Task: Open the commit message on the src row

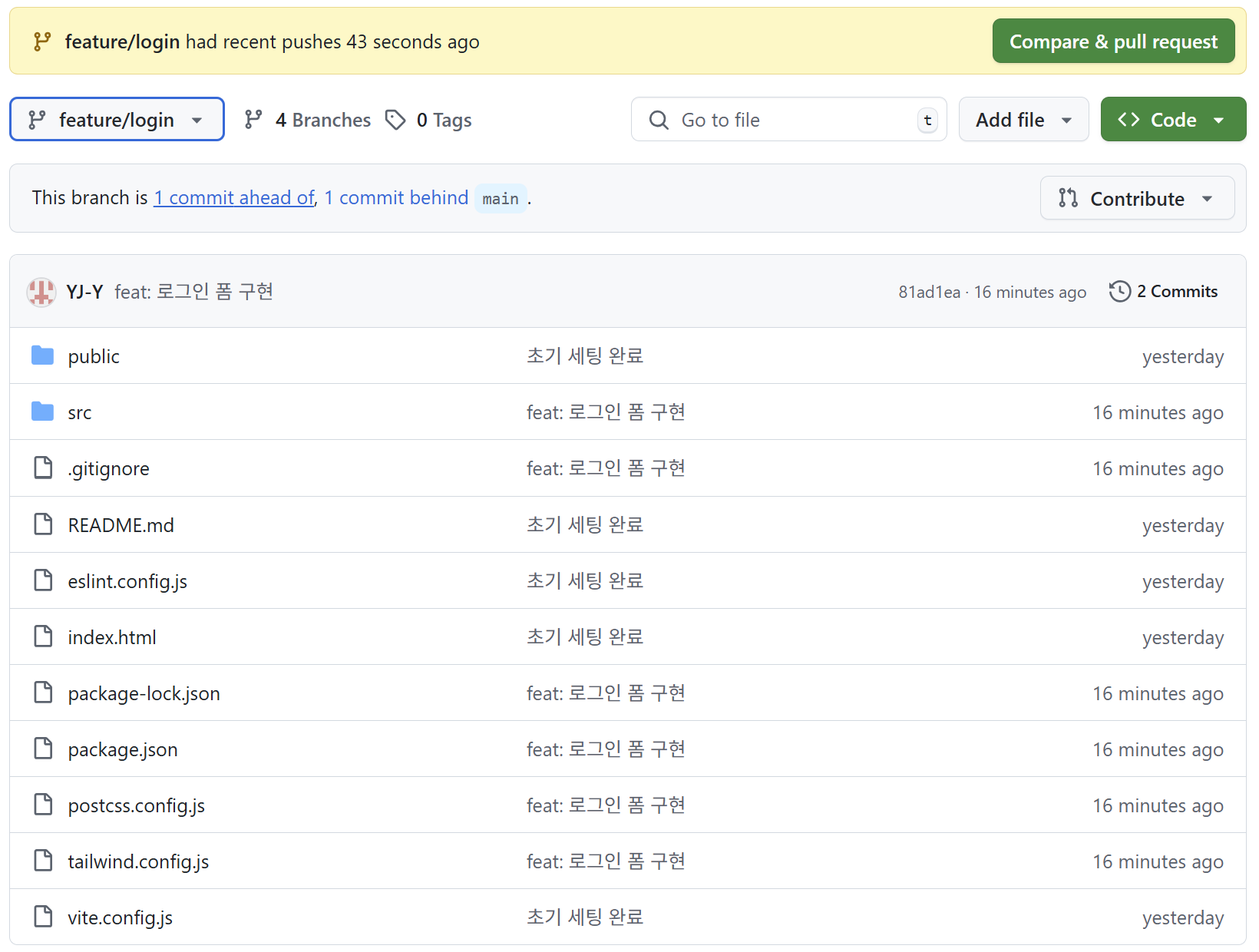Action: 606,412
